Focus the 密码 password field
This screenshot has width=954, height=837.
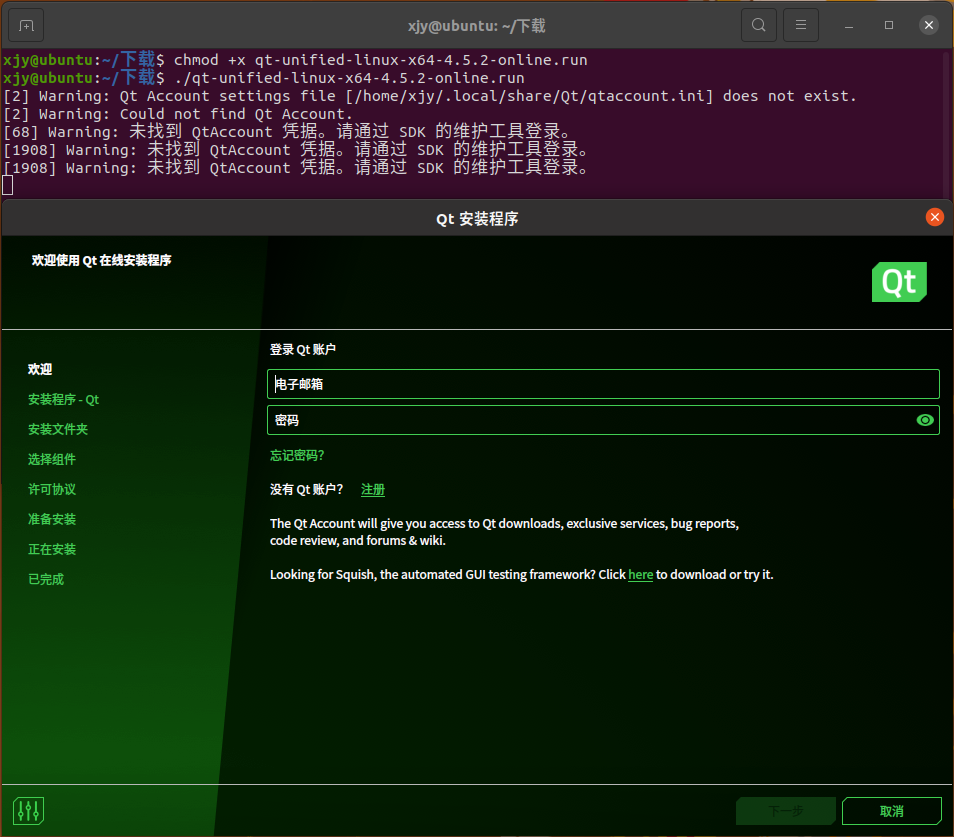click(603, 420)
